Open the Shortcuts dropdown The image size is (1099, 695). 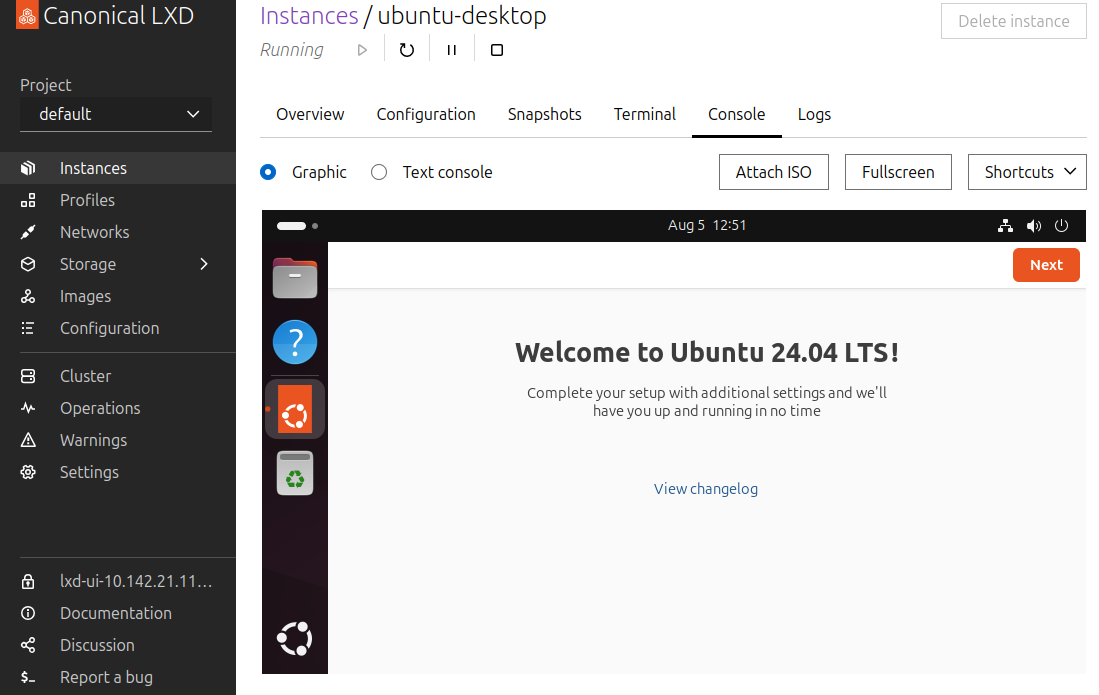click(x=1027, y=172)
